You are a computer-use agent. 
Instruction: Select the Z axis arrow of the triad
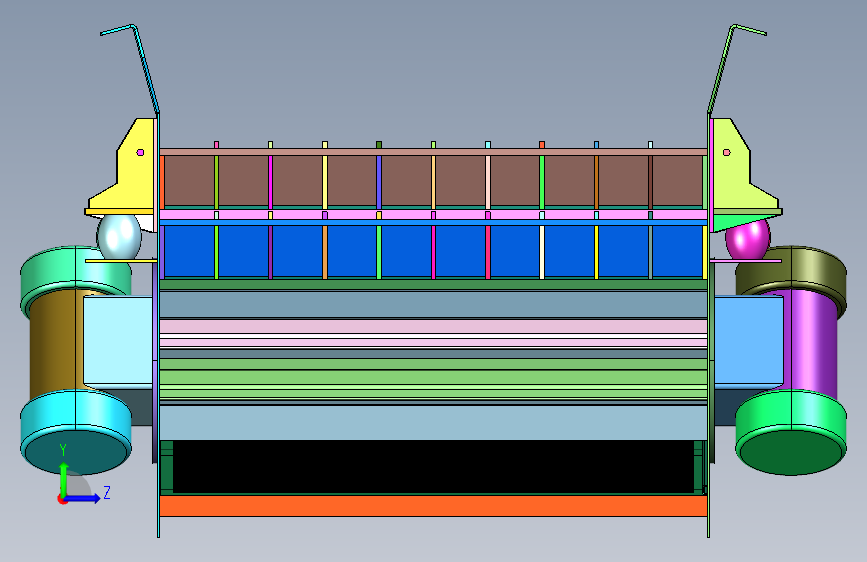pyautogui.click(x=84, y=498)
